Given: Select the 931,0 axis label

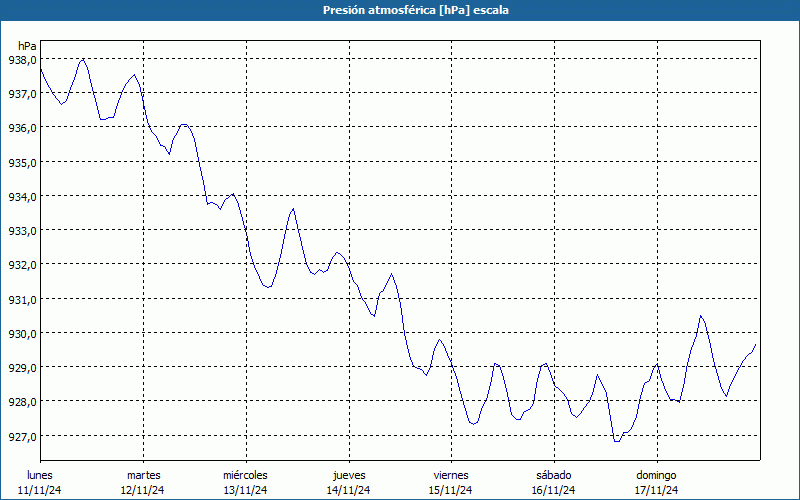Looking at the screenshot, I should tap(22, 300).
